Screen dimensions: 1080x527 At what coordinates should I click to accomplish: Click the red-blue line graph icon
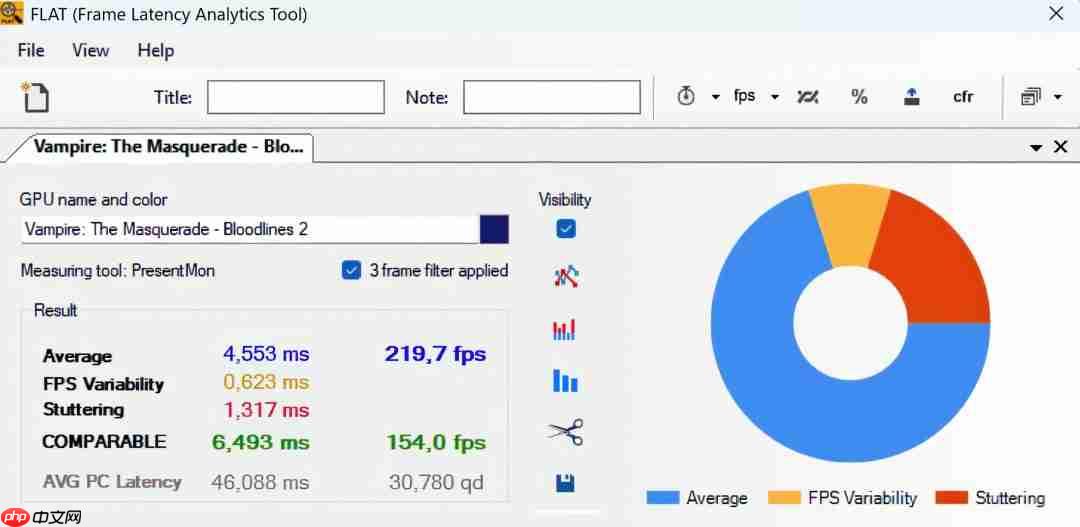pos(566,277)
